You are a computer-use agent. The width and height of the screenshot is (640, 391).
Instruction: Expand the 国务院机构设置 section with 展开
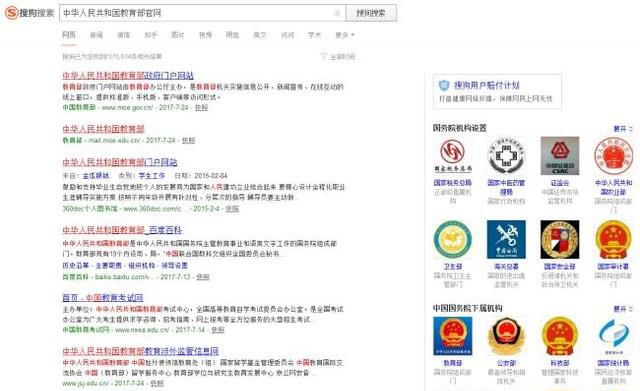pyautogui.click(x=623, y=129)
